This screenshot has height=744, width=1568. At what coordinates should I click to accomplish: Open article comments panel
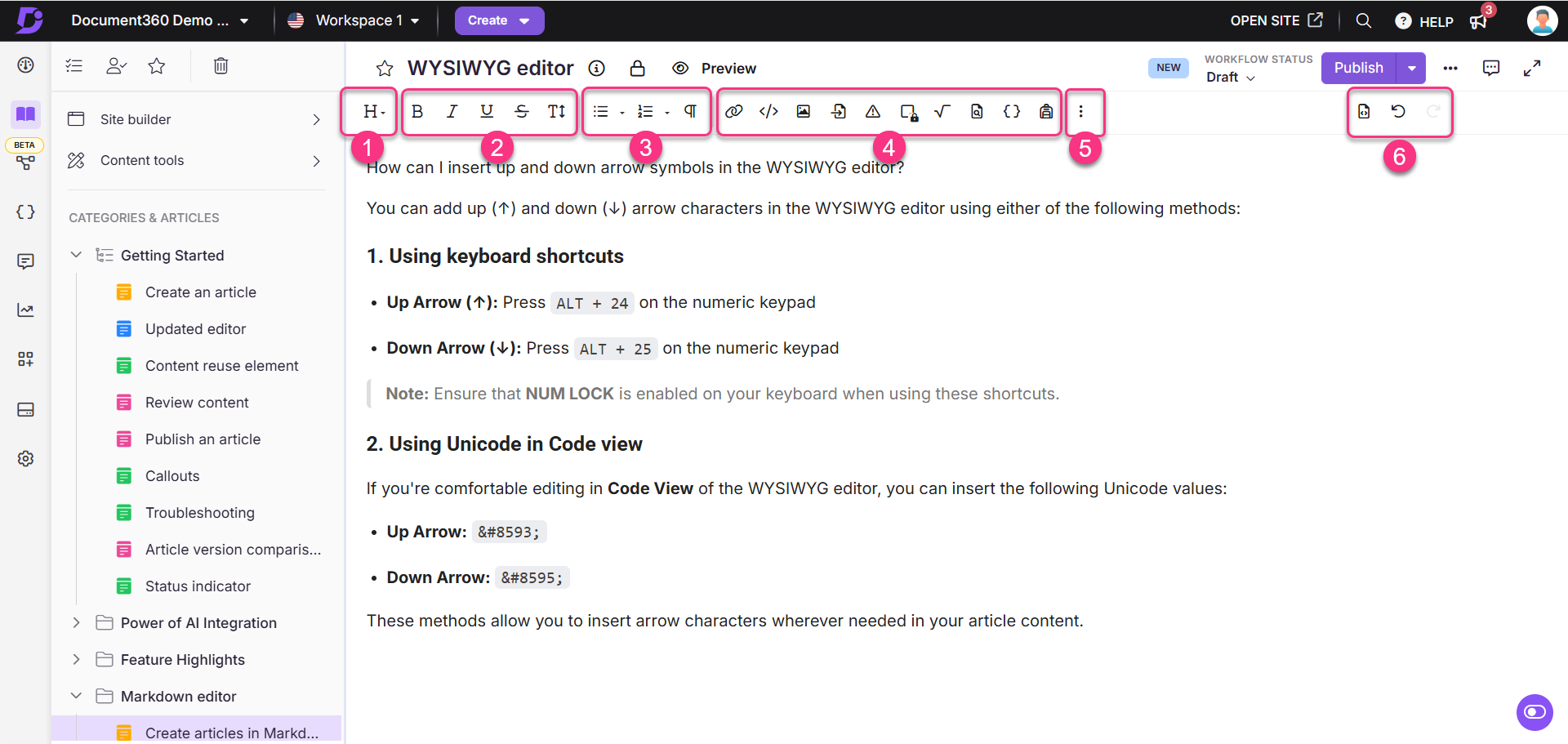pos(1491,69)
